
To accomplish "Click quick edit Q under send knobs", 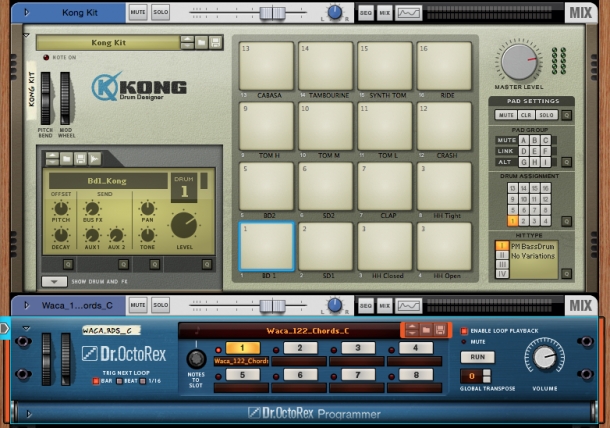I will click(124, 265).
